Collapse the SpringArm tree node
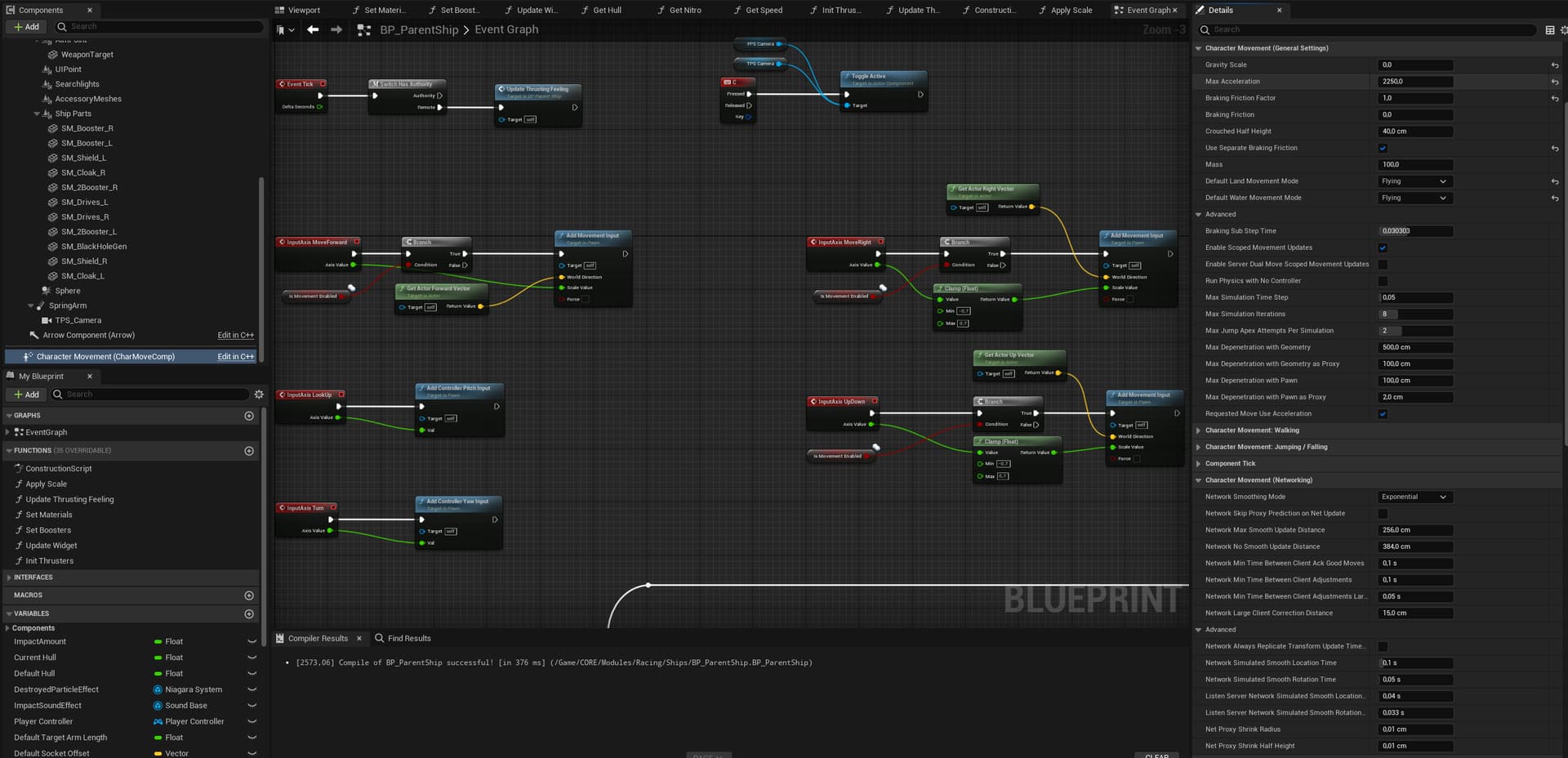Image resolution: width=1568 pixels, height=758 pixels. tap(31, 305)
